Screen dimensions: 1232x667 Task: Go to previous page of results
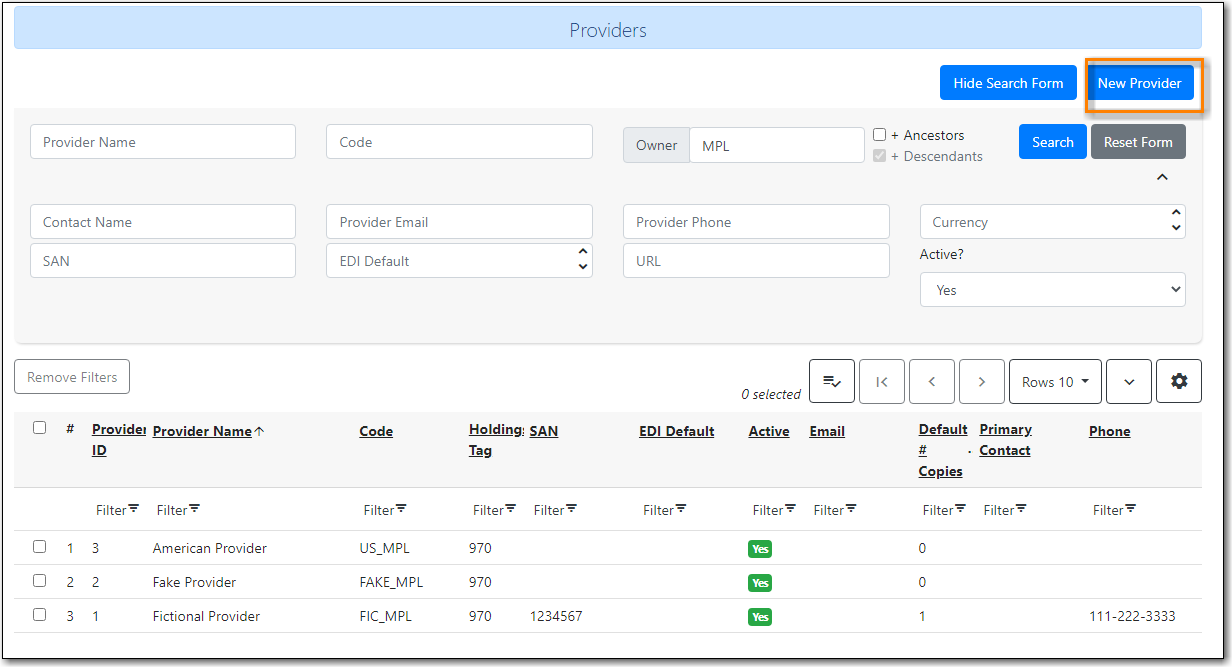pyautogui.click(x=931, y=381)
